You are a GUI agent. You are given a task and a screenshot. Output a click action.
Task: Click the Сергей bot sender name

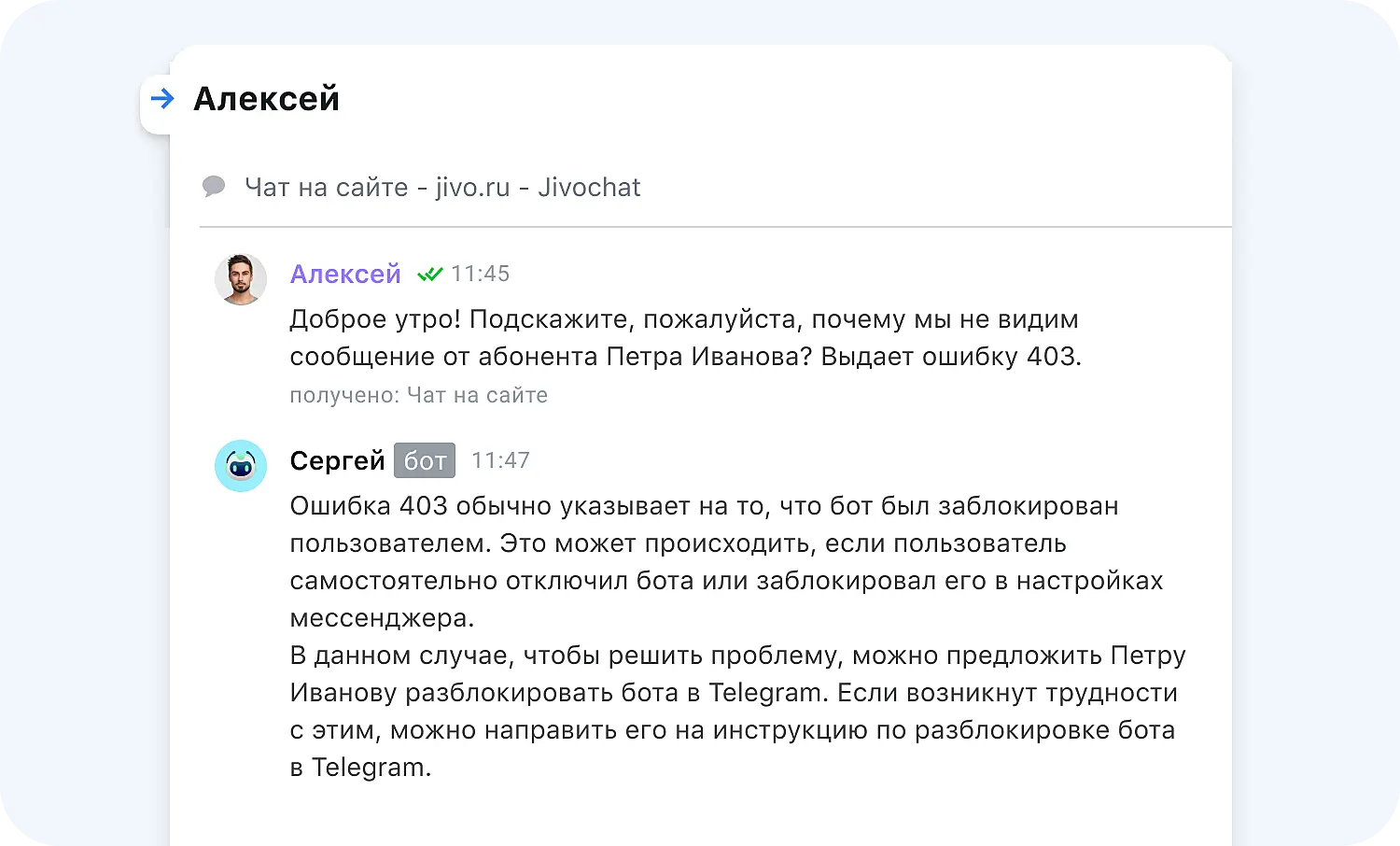tap(337, 460)
